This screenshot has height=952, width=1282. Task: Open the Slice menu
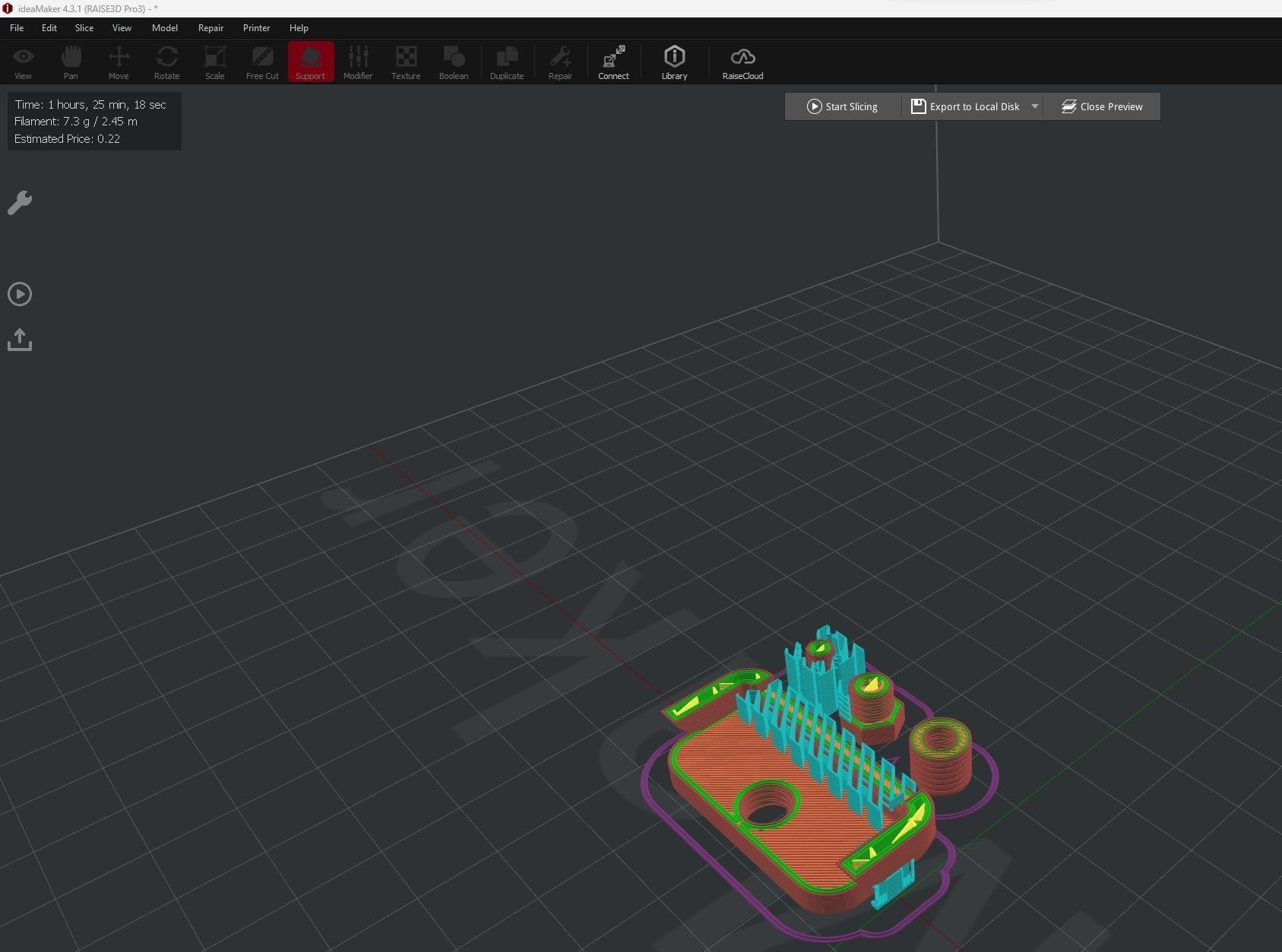click(84, 28)
